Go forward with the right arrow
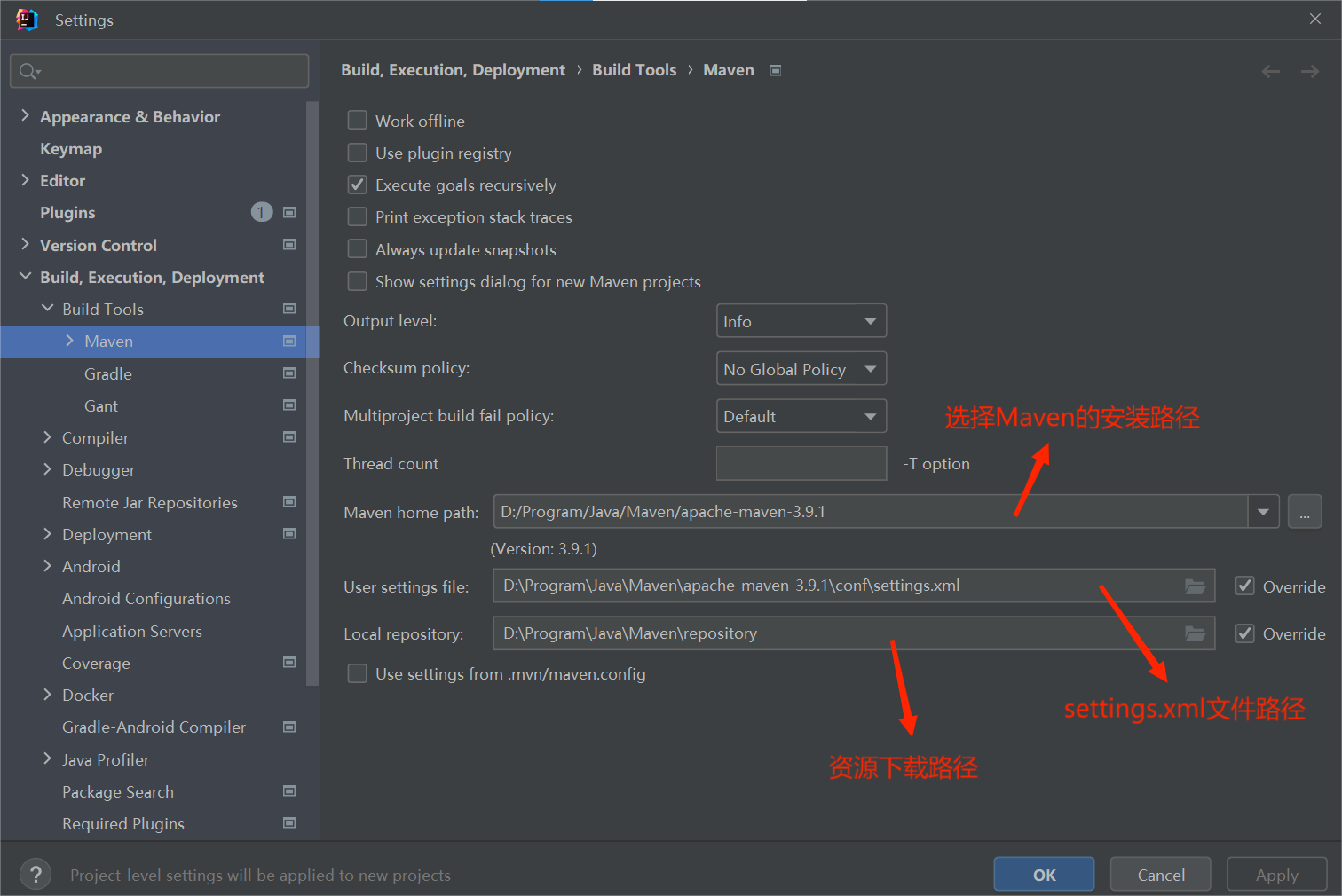The width and height of the screenshot is (1342, 896). (x=1310, y=71)
